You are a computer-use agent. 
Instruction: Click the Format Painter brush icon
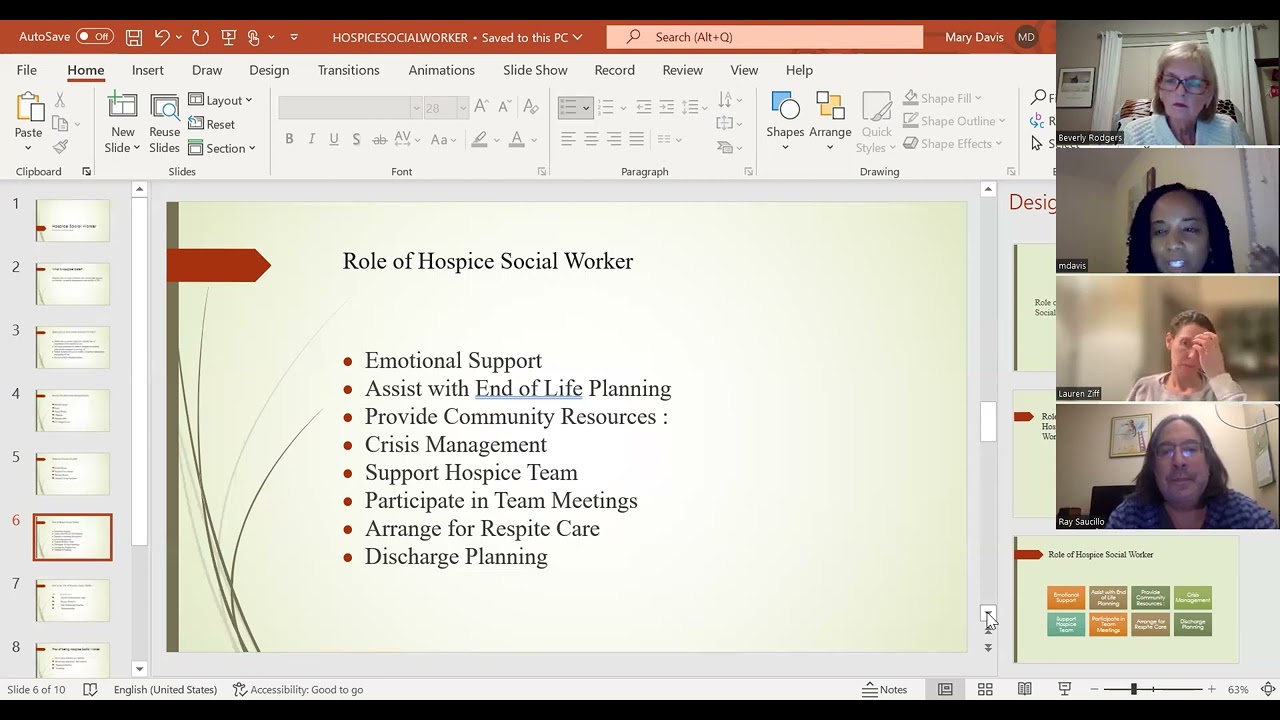point(60,147)
